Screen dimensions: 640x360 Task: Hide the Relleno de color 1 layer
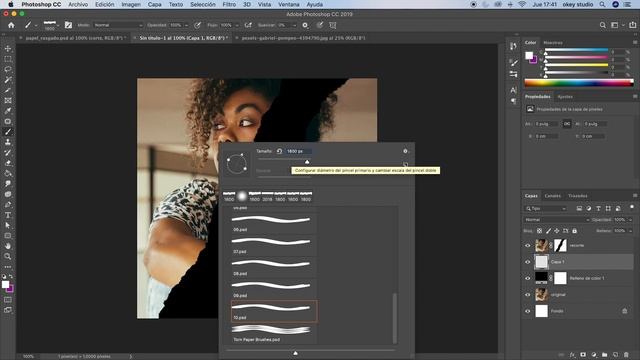coord(527,278)
